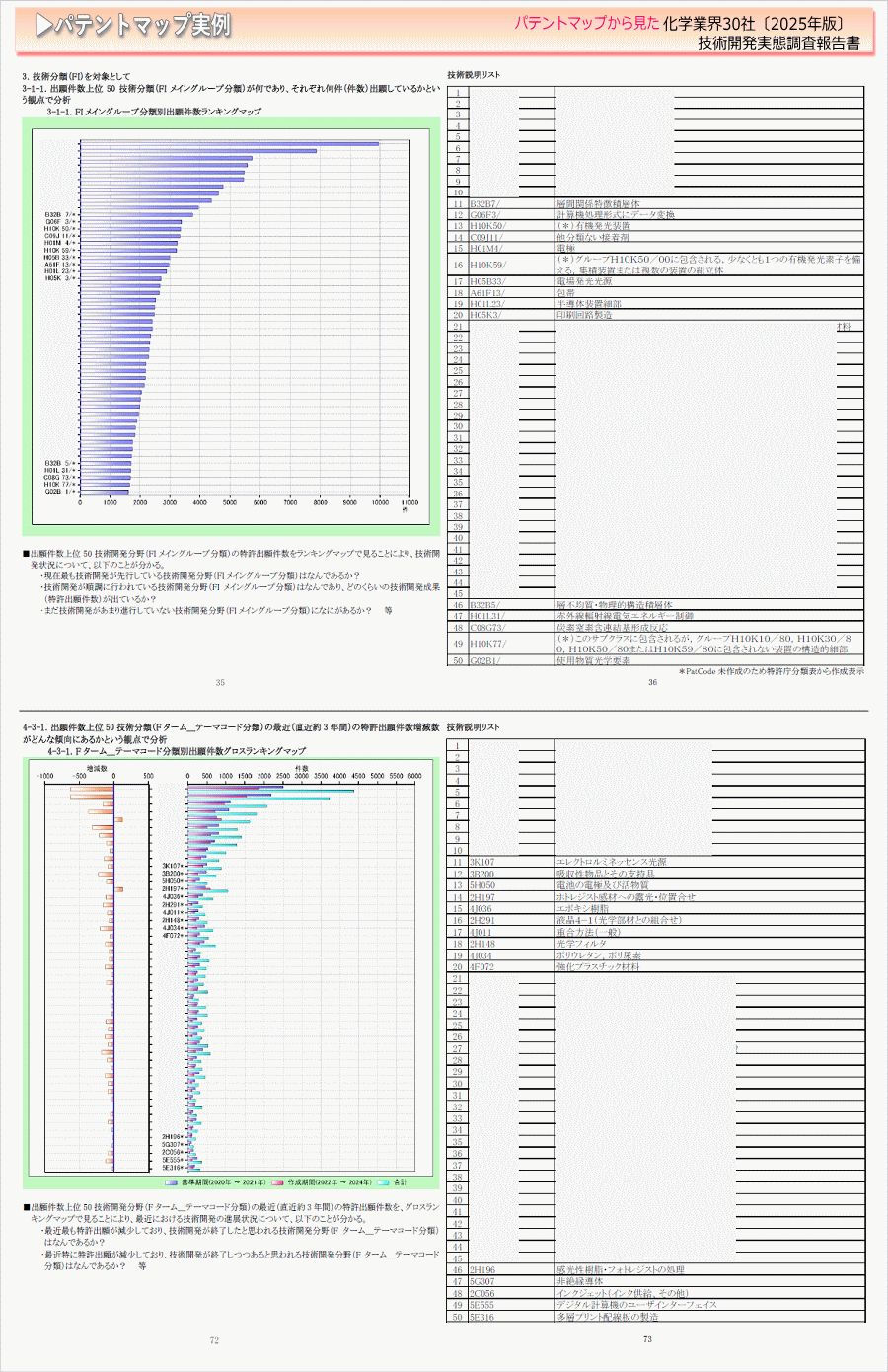Click the 増減数 axis label on lower chart
The width and height of the screenshot is (888, 1372).
[x=97, y=767]
